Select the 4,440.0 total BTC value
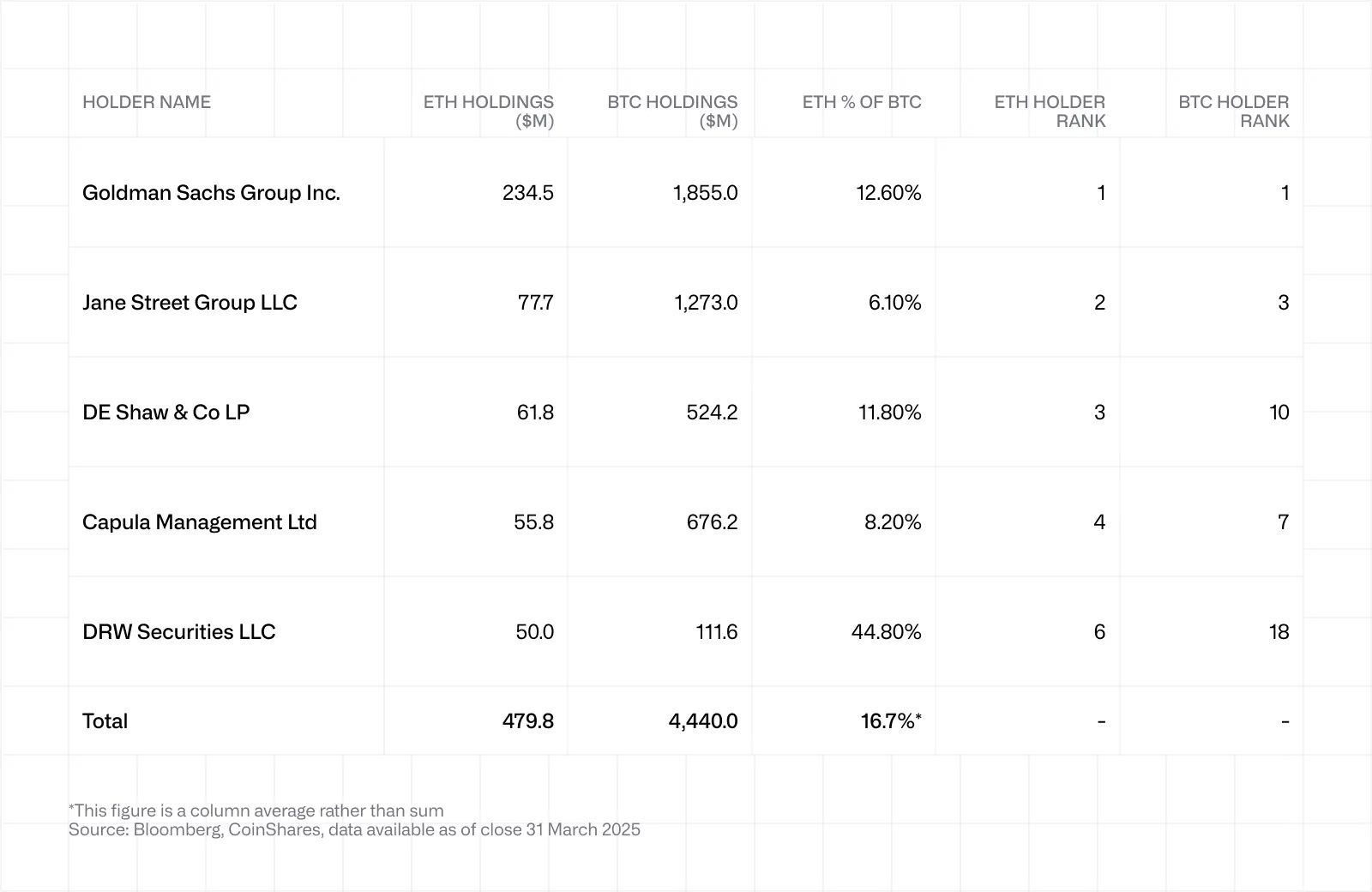 point(703,721)
